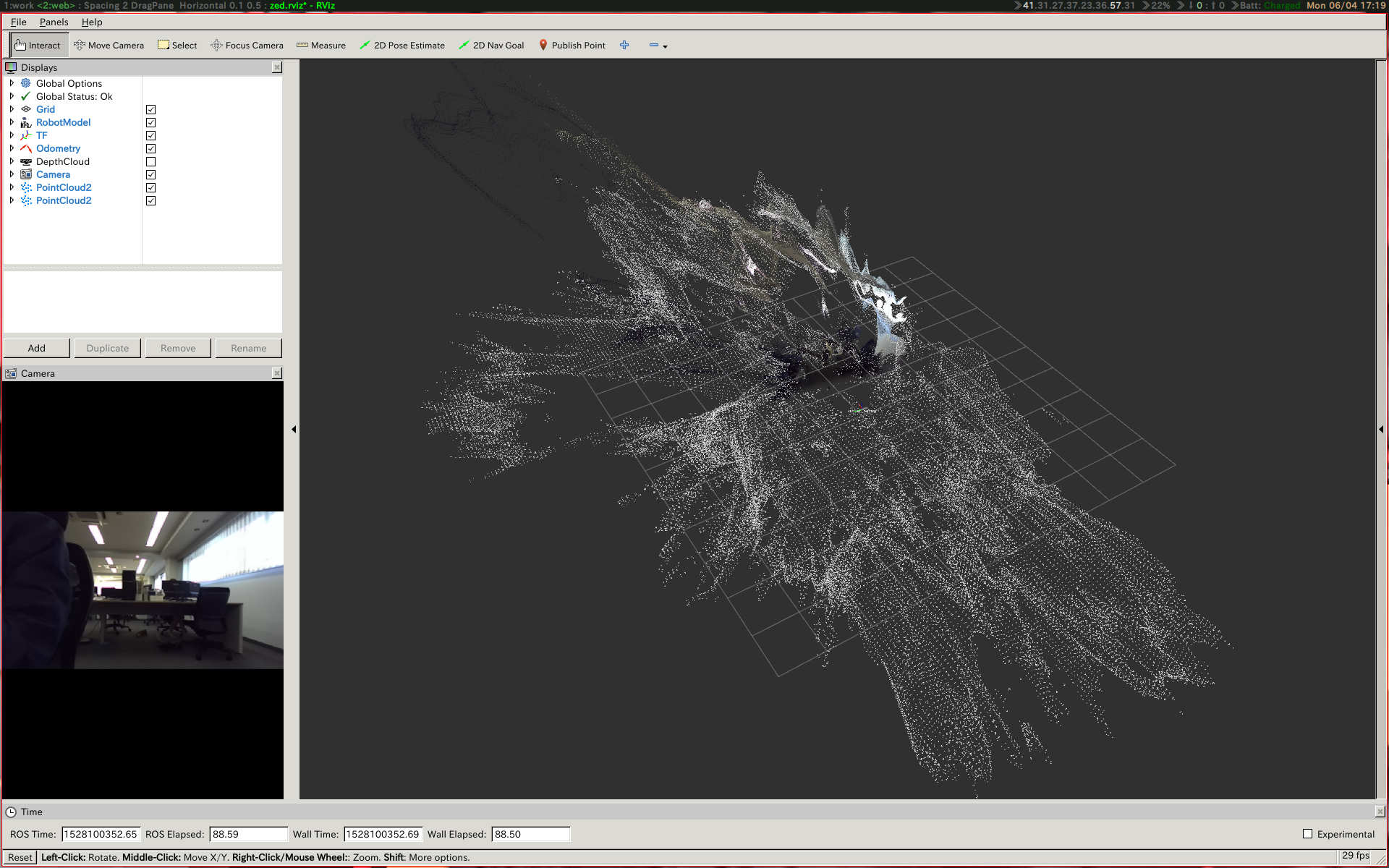Click the ROS Time input field
The image size is (1389, 868).
pos(101,834)
